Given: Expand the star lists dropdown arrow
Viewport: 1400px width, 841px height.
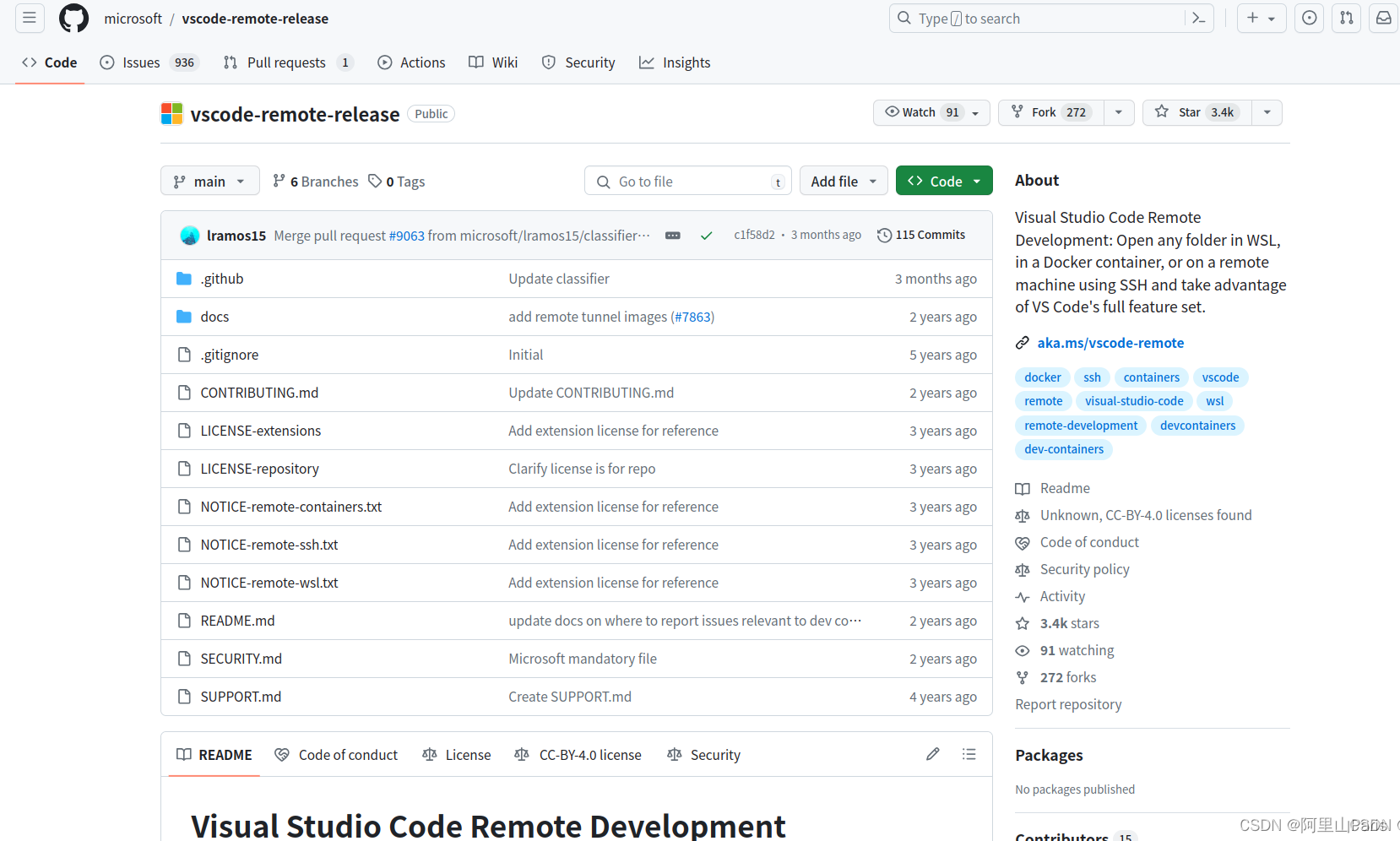Looking at the screenshot, I should point(1267,112).
